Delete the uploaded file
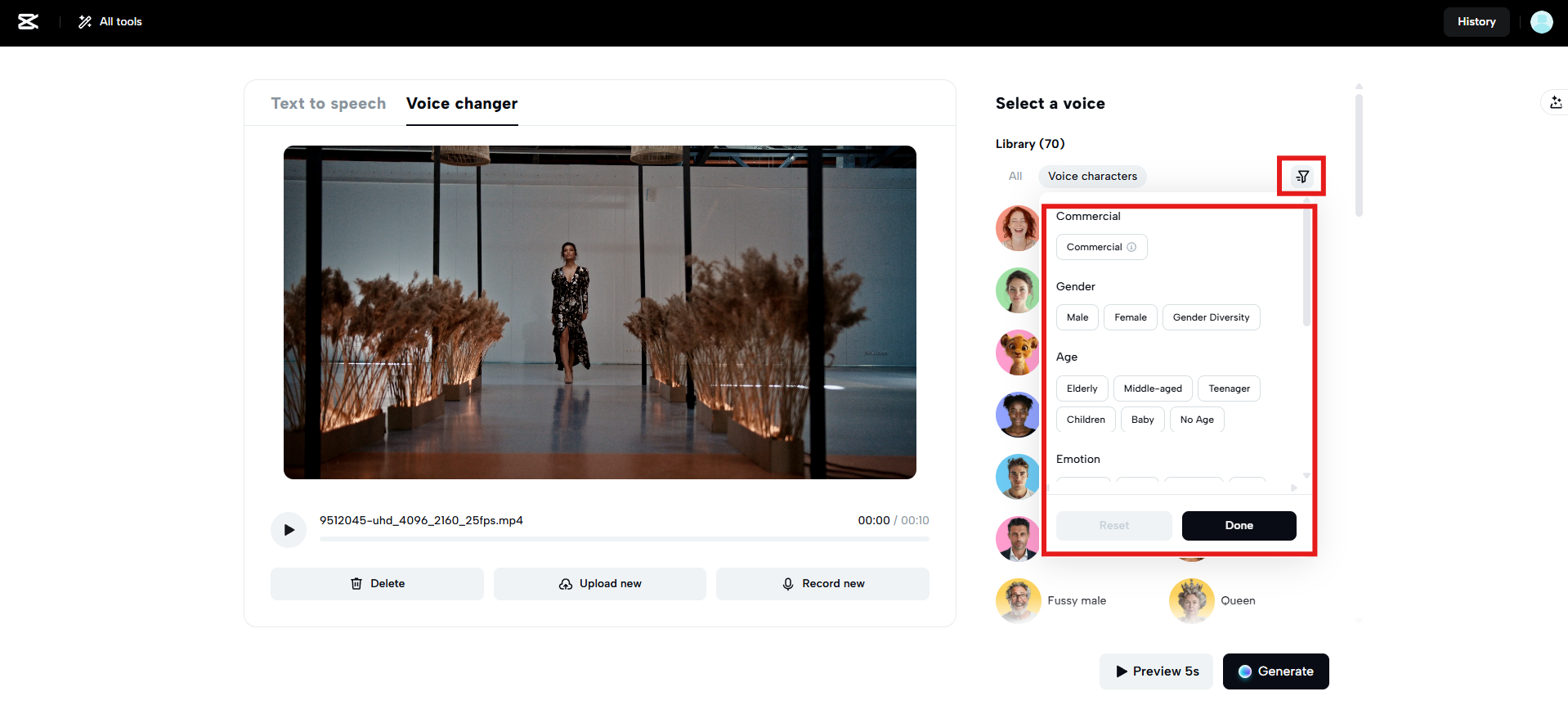Screen dimensions: 1568x705 click(x=377, y=584)
